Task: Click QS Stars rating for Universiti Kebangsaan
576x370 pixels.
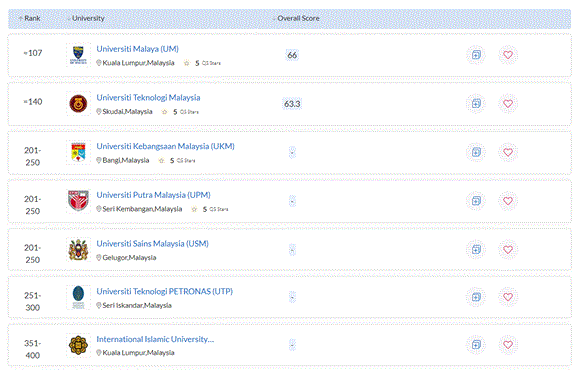Action: pyautogui.click(x=177, y=161)
